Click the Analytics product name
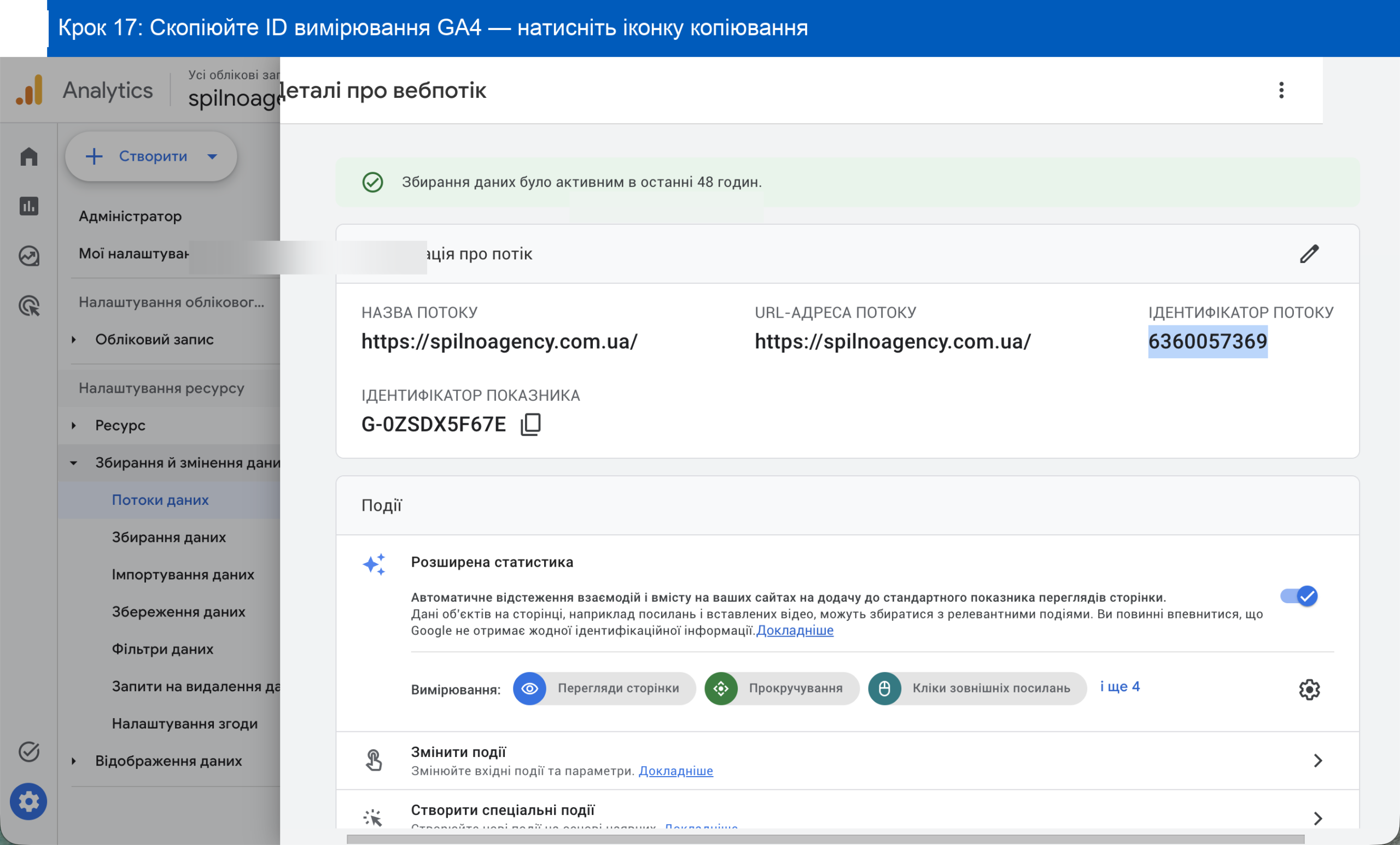This screenshot has height=845, width=1400. click(x=108, y=90)
